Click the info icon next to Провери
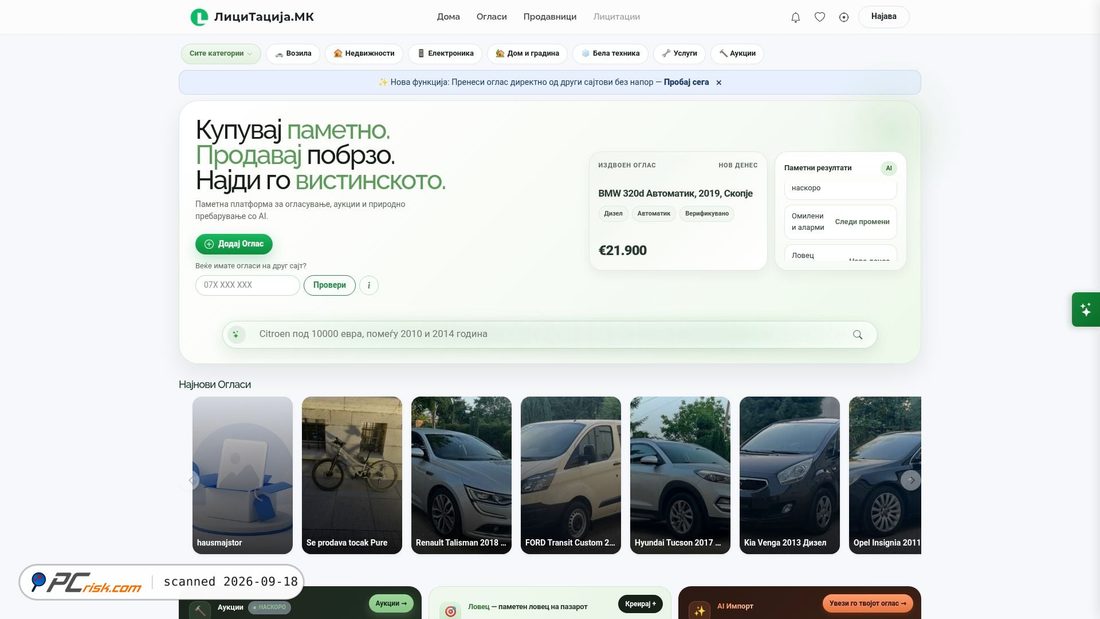1100x619 pixels. [369, 285]
